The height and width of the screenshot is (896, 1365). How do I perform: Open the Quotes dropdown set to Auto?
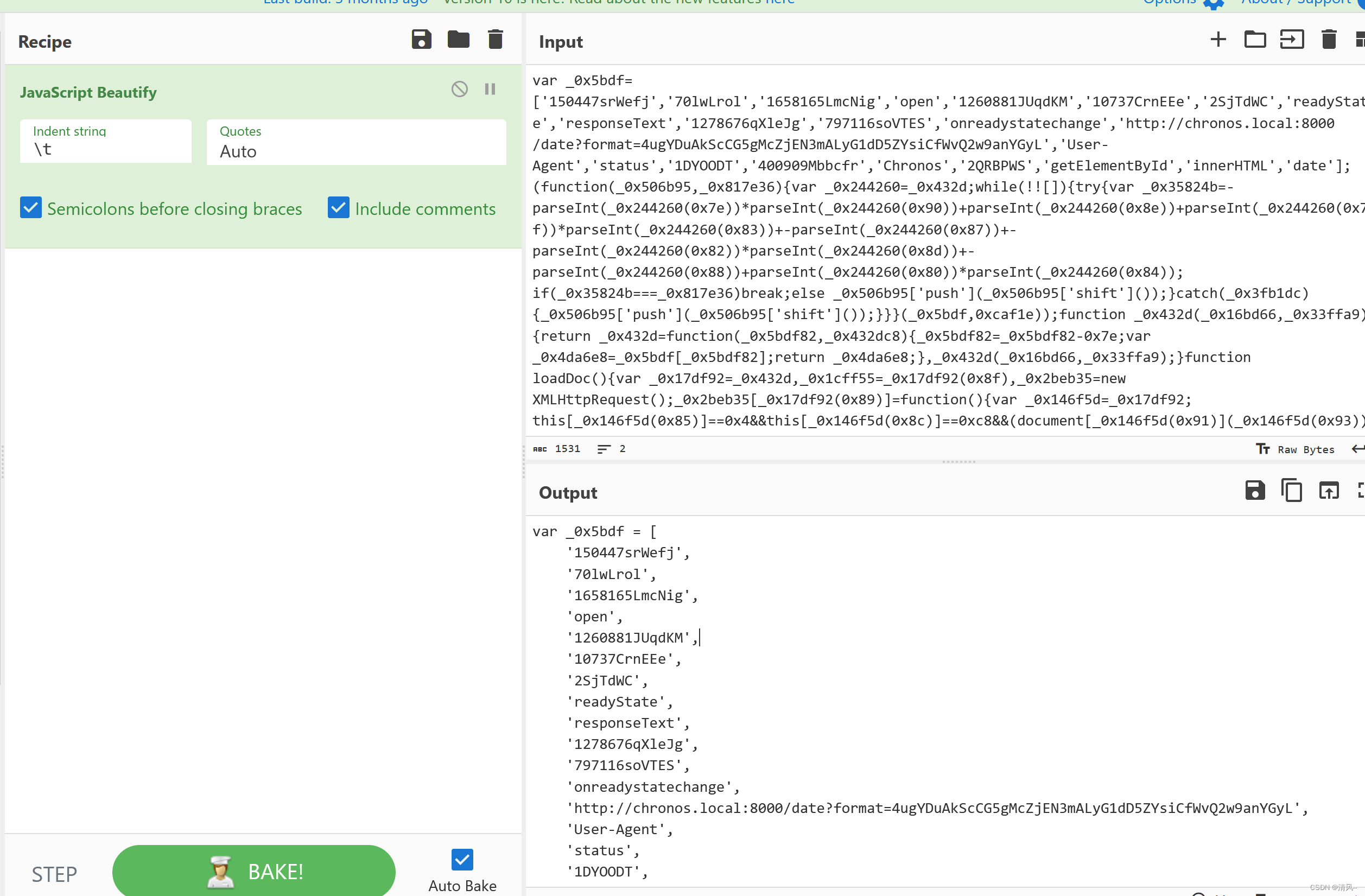pos(356,142)
